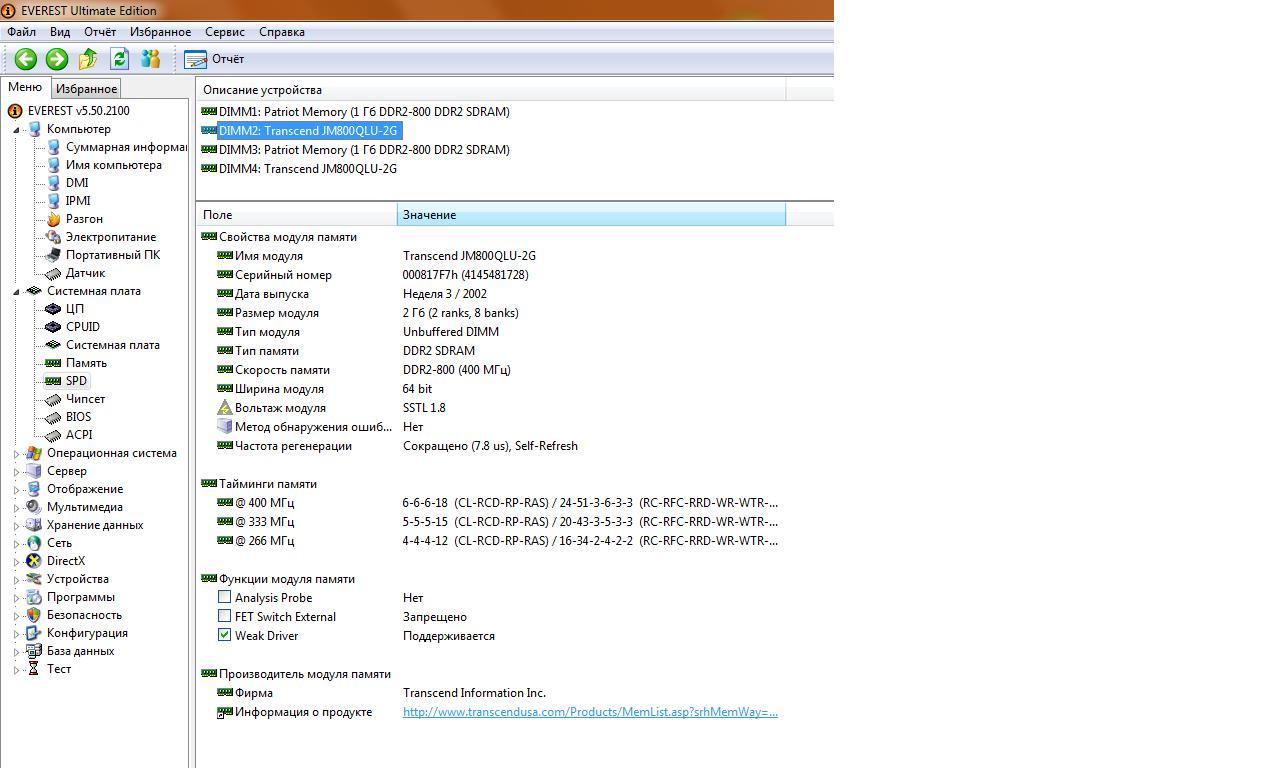The height and width of the screenshot is (768, 1280).
Task: Open the Файл menu
Action: 21,32
